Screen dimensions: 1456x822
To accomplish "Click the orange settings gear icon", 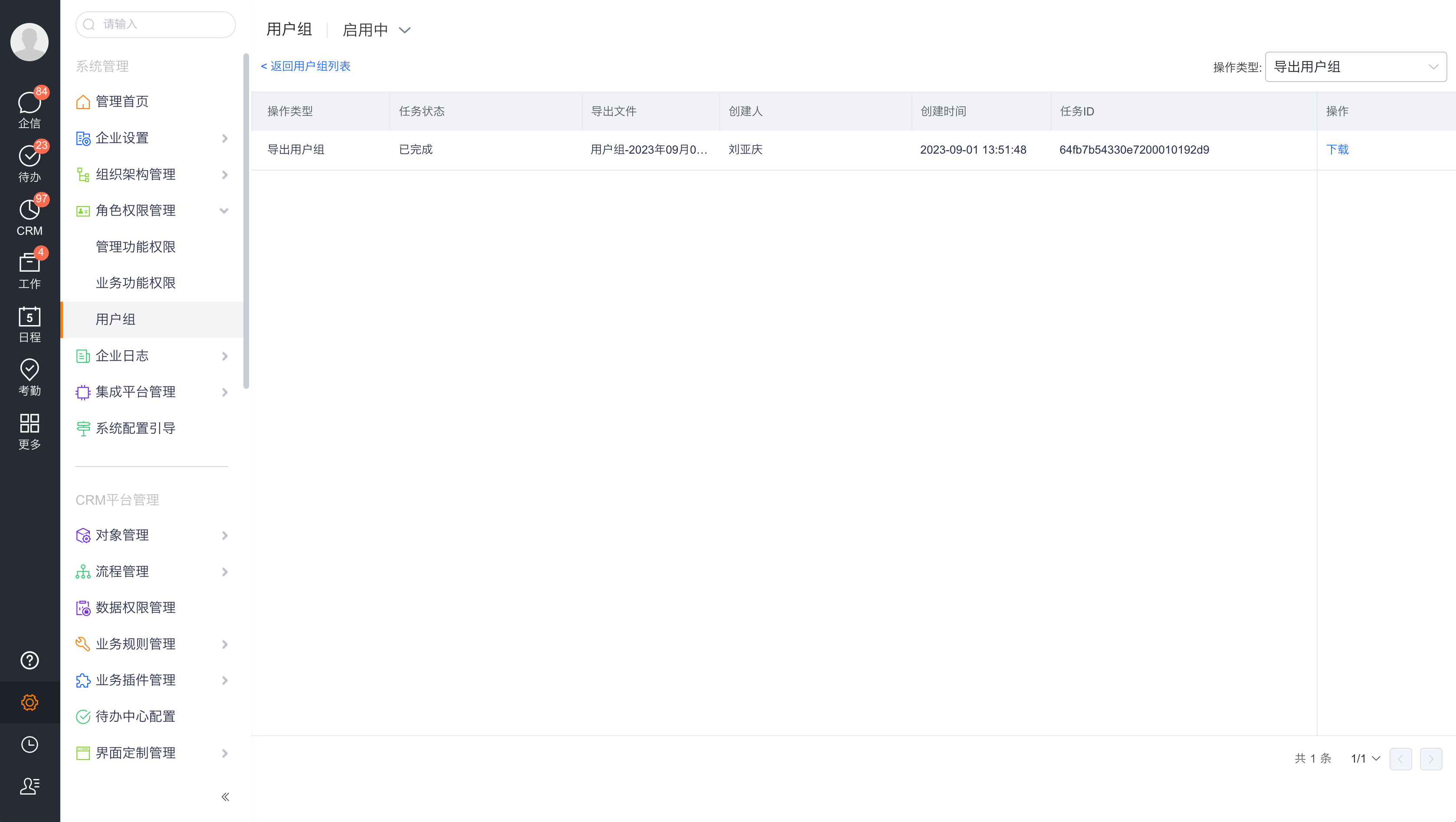I will coord(30,703).
